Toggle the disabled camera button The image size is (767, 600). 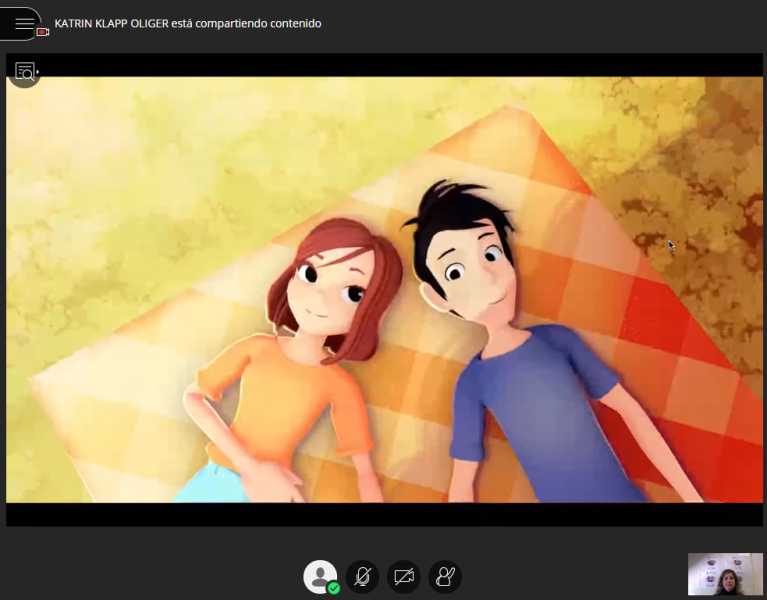point(404,577)
